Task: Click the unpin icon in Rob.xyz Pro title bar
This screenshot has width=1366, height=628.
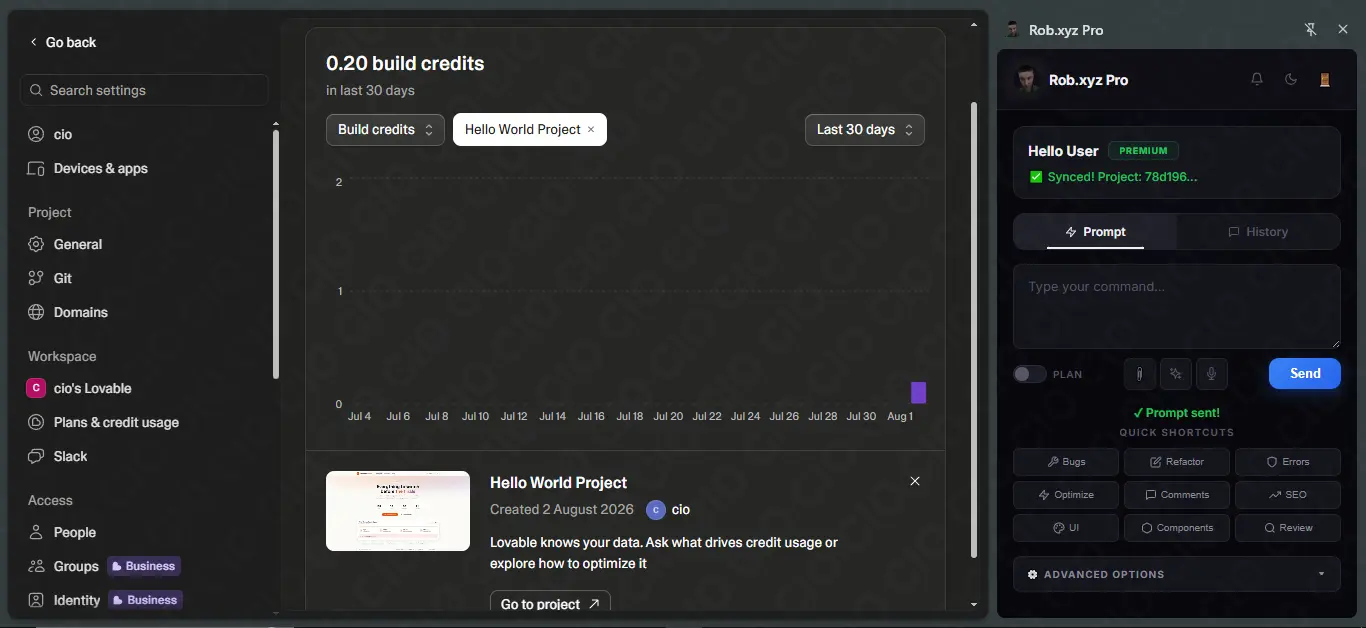Action: [x=1311, y=30]
